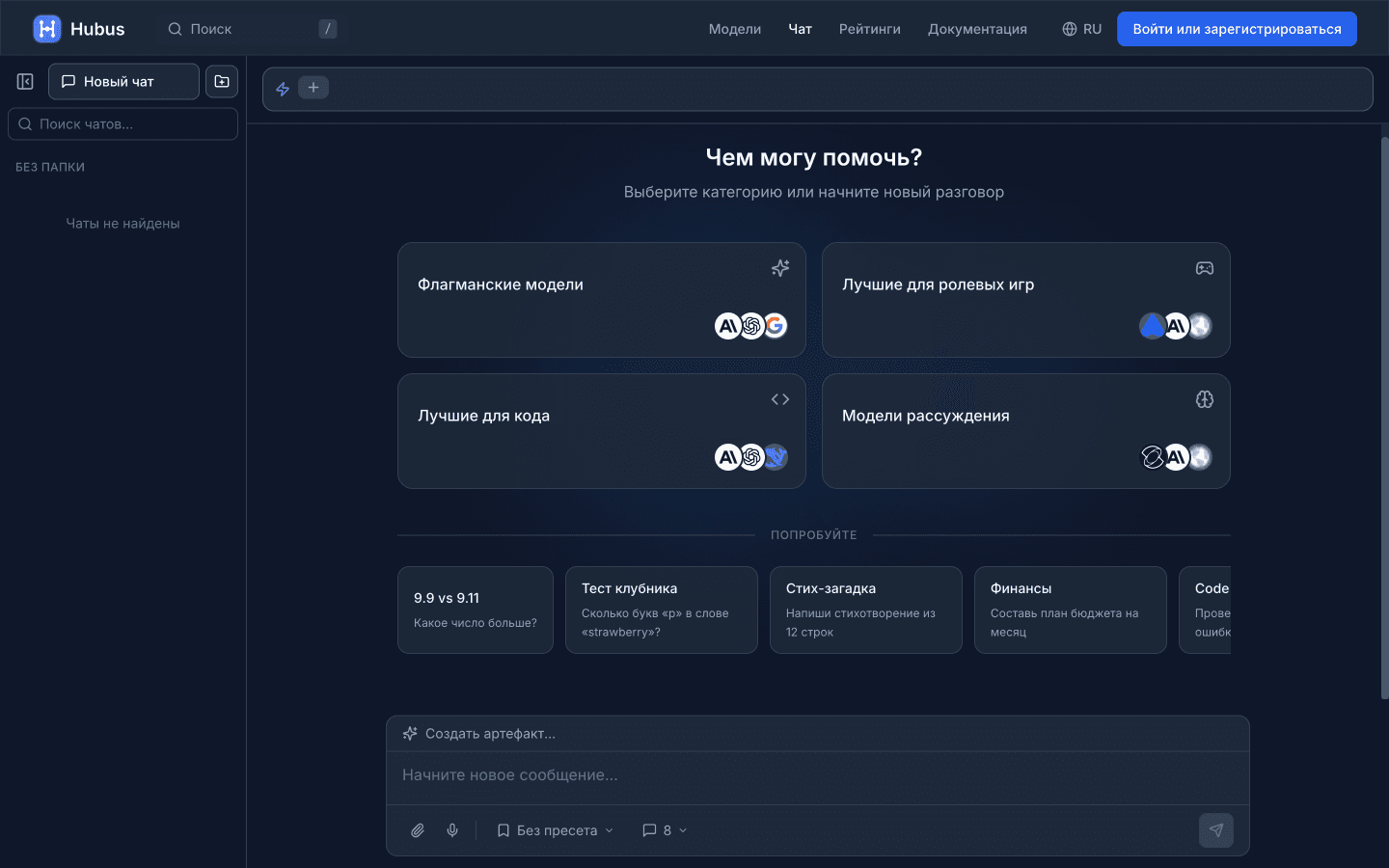
Task: Select the Чат navigation item
Action: click(801, 29)
